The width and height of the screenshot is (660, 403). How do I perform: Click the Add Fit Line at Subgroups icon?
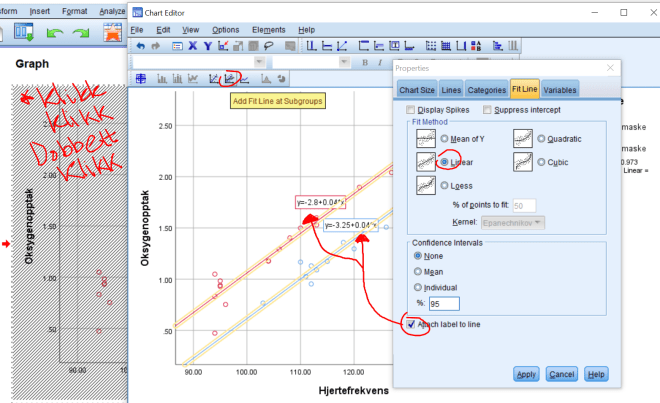click(230, 78)
